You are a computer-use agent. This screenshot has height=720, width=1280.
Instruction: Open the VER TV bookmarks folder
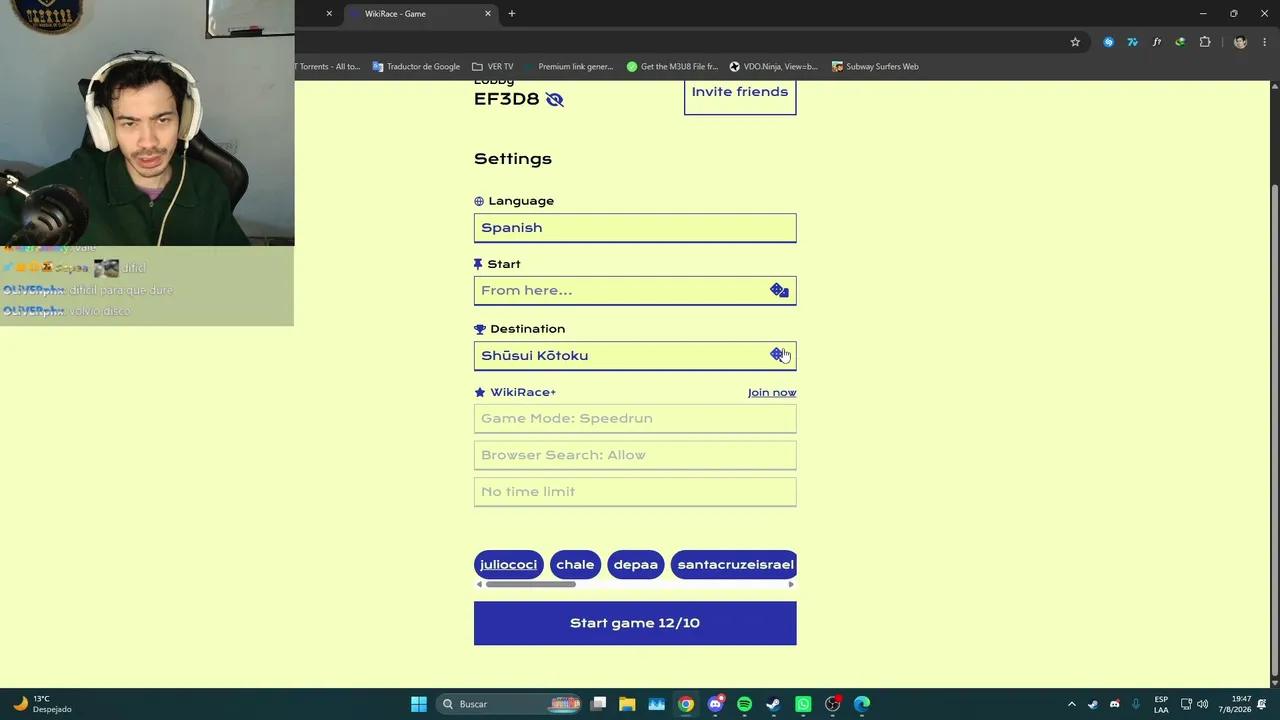tap(492, 67)
